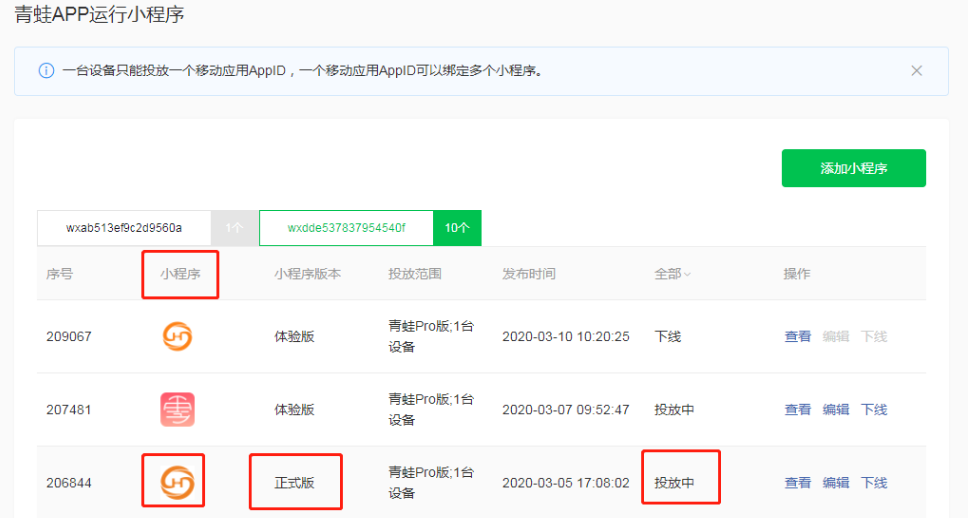Viewport: 968px width, 518px height.
Task: Click the 投放中 status of row 206844
Action: 675,483
